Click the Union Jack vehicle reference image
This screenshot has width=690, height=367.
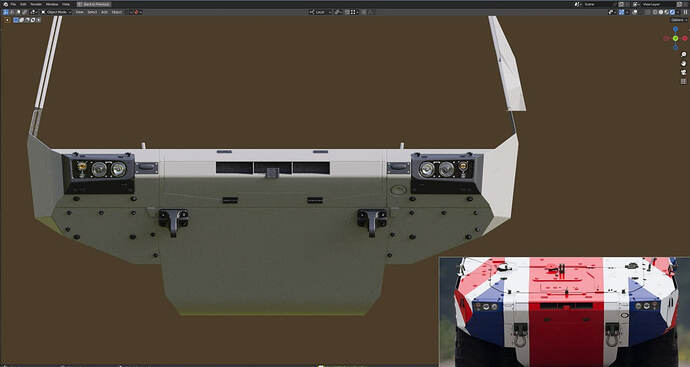(564, 312)
